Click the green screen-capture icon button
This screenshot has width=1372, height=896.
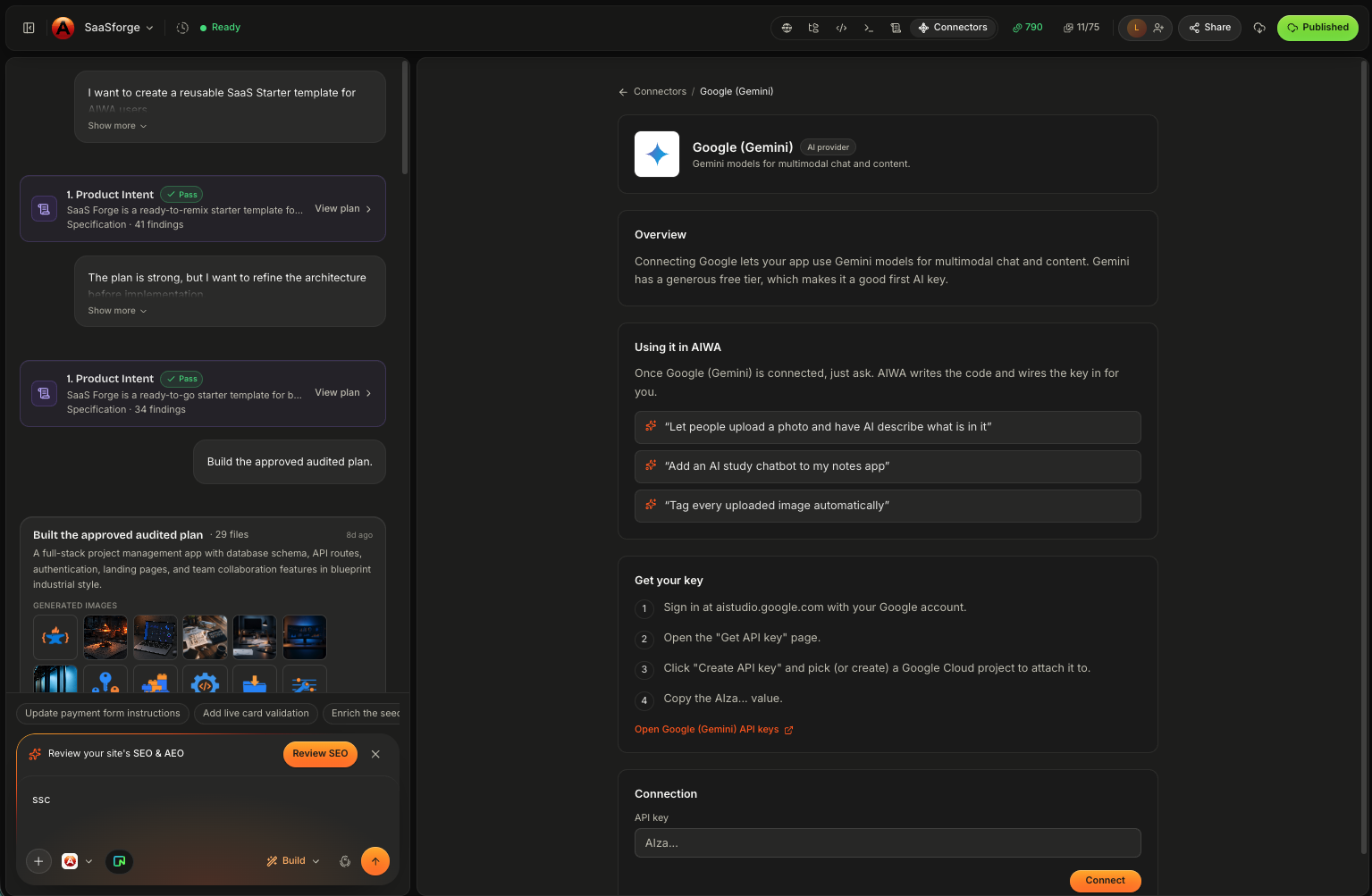(x=119, y=861)
